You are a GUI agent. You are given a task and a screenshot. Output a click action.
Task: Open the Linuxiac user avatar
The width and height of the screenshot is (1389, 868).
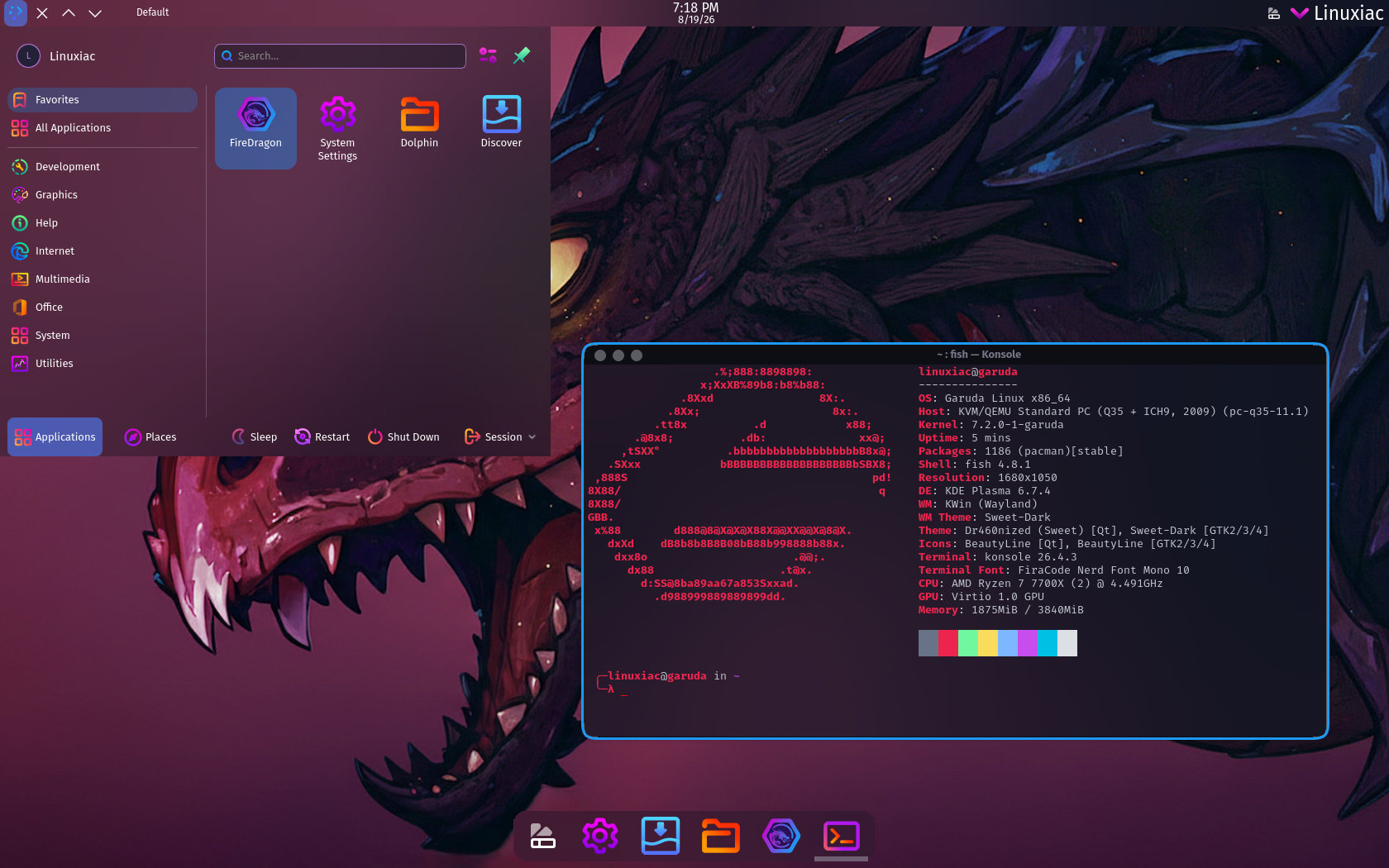pyautogui.click(x=28, y=55)
